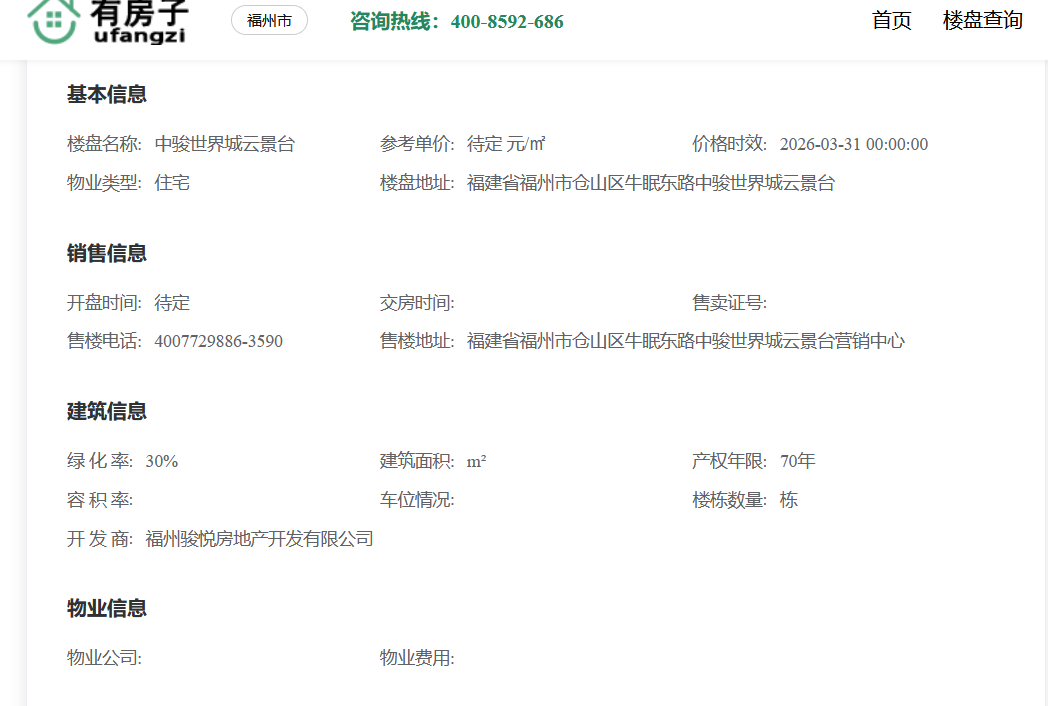
Task: Click the 售楼地址 sales center address
Action: tap(685, 342)
